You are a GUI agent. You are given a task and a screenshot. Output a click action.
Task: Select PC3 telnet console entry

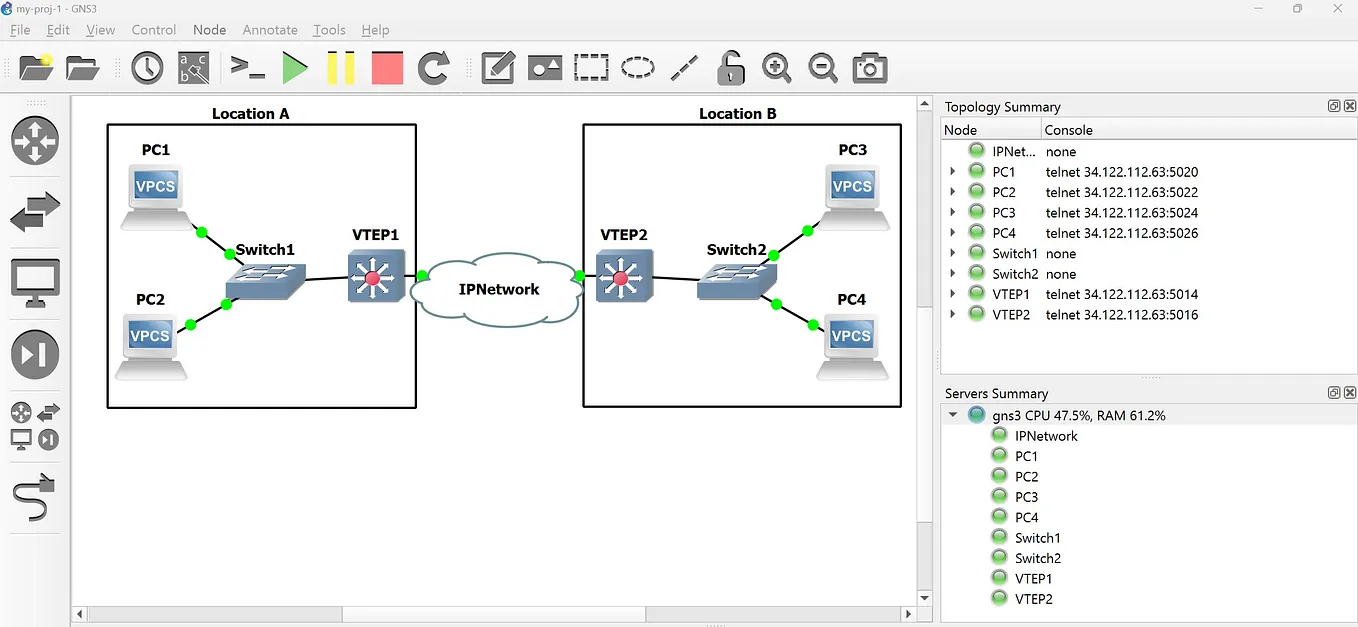tap(1121, 212)
